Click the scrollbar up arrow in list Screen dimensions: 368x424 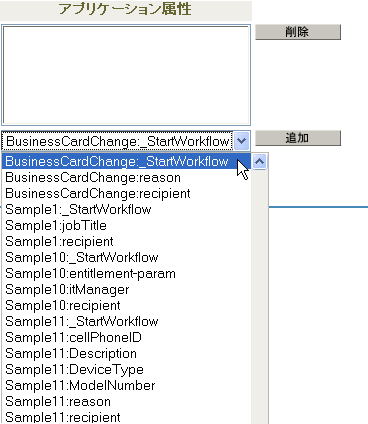259,162
